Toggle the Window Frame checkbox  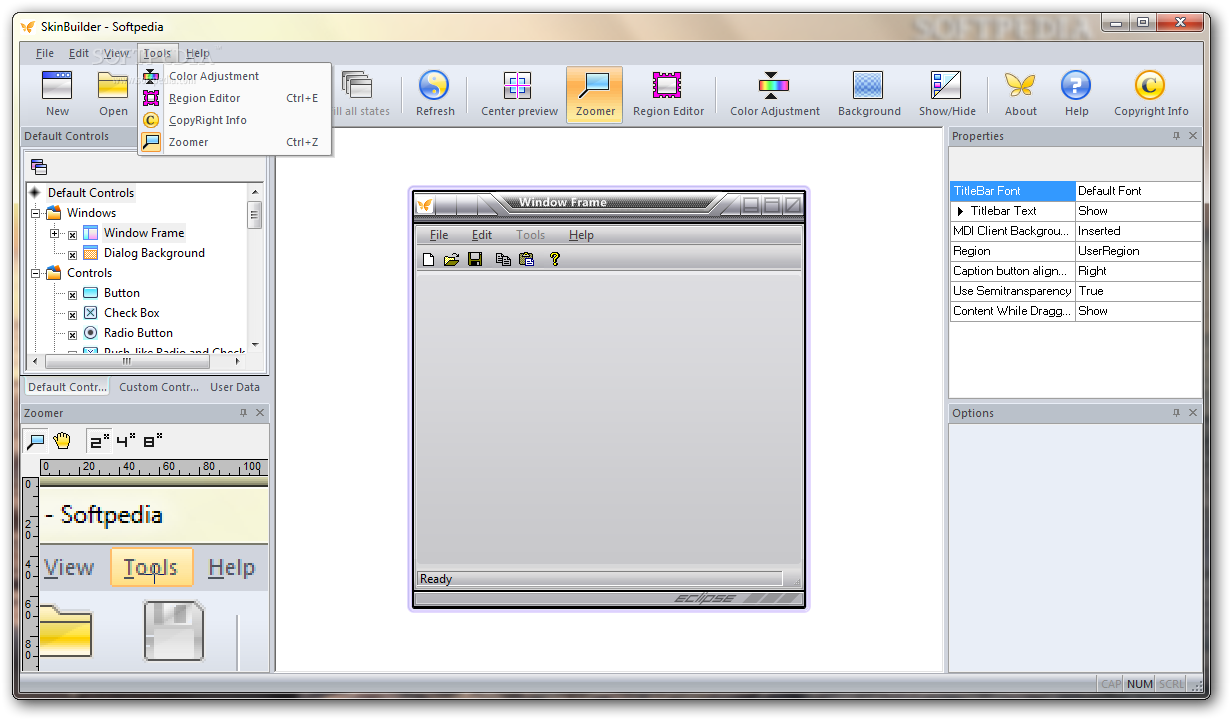point(72,234)
